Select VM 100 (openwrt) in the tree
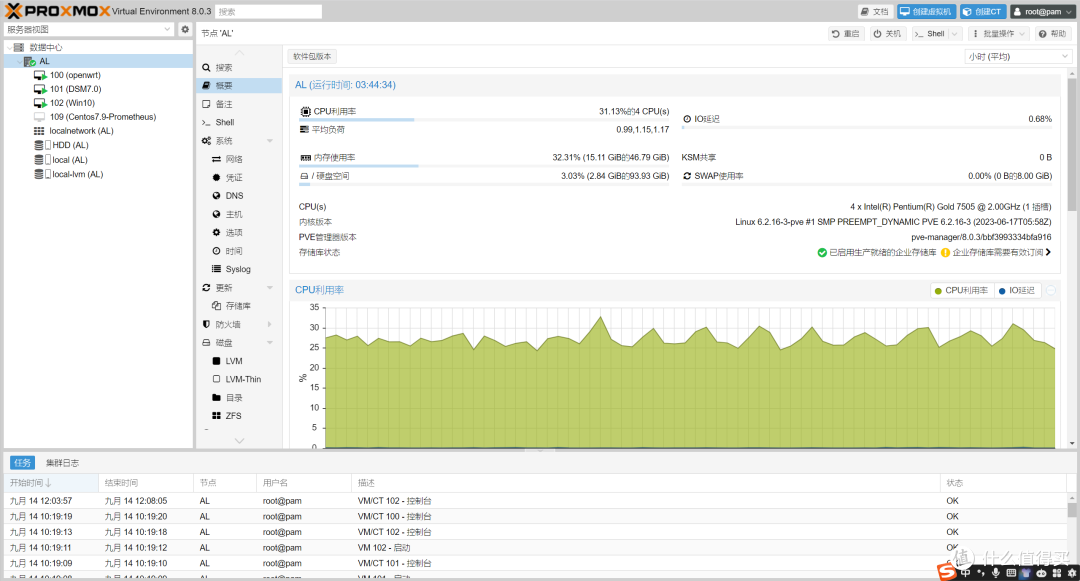The width and height of the screenshot is (1080, 581). click(x=75, y=74)
